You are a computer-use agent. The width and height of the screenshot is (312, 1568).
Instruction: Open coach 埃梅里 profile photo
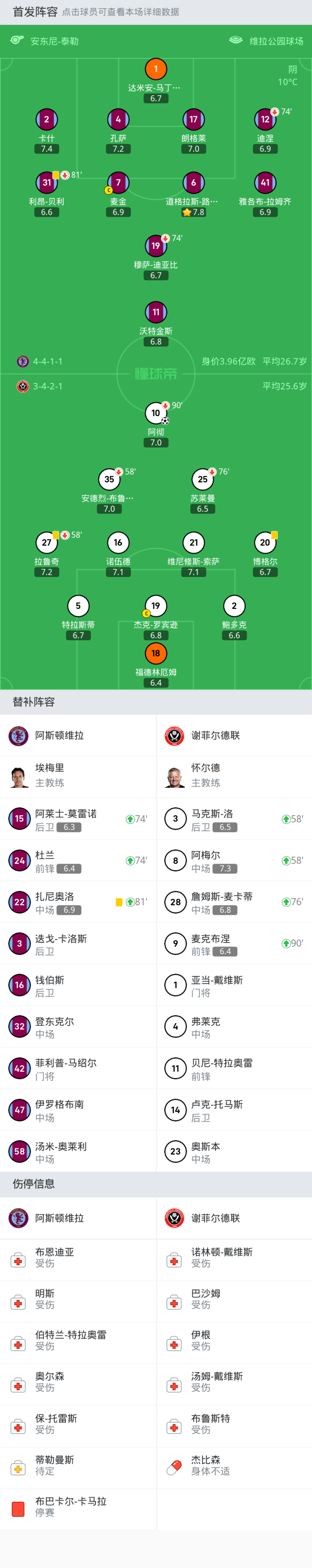pyautogui.click(x=19, y=776)
